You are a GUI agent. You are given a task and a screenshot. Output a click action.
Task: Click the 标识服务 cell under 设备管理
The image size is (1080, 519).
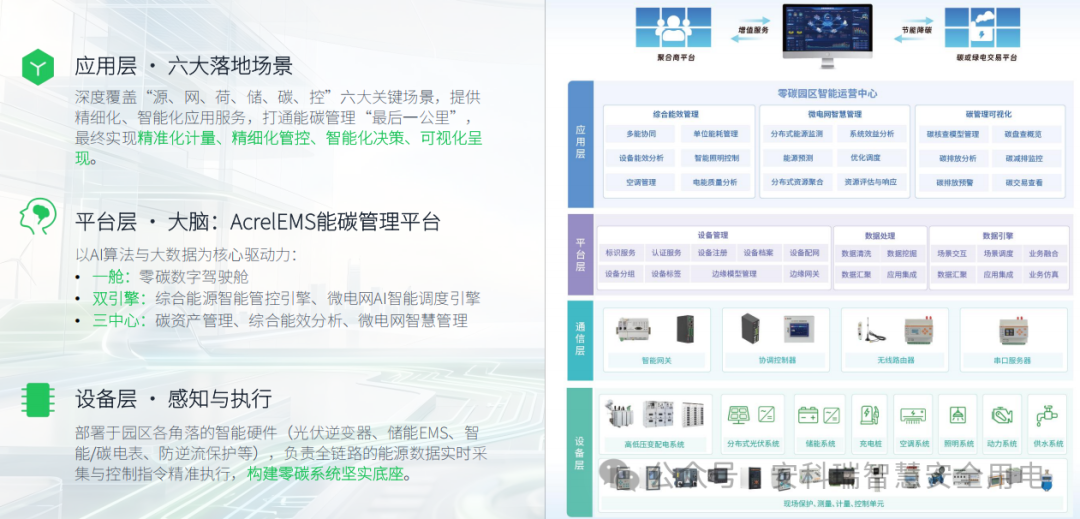pos(620,253)
